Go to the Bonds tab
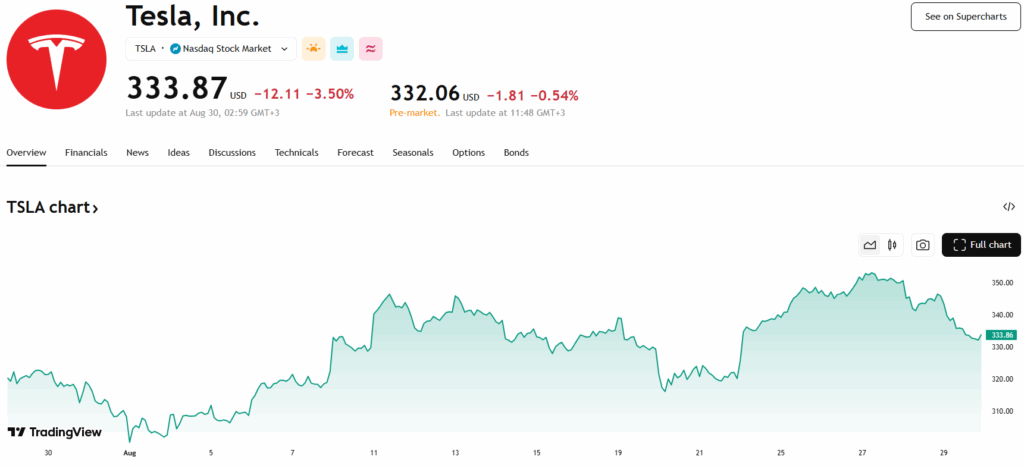The height and width of the screenshot is (469, 1024). (516, 153)
